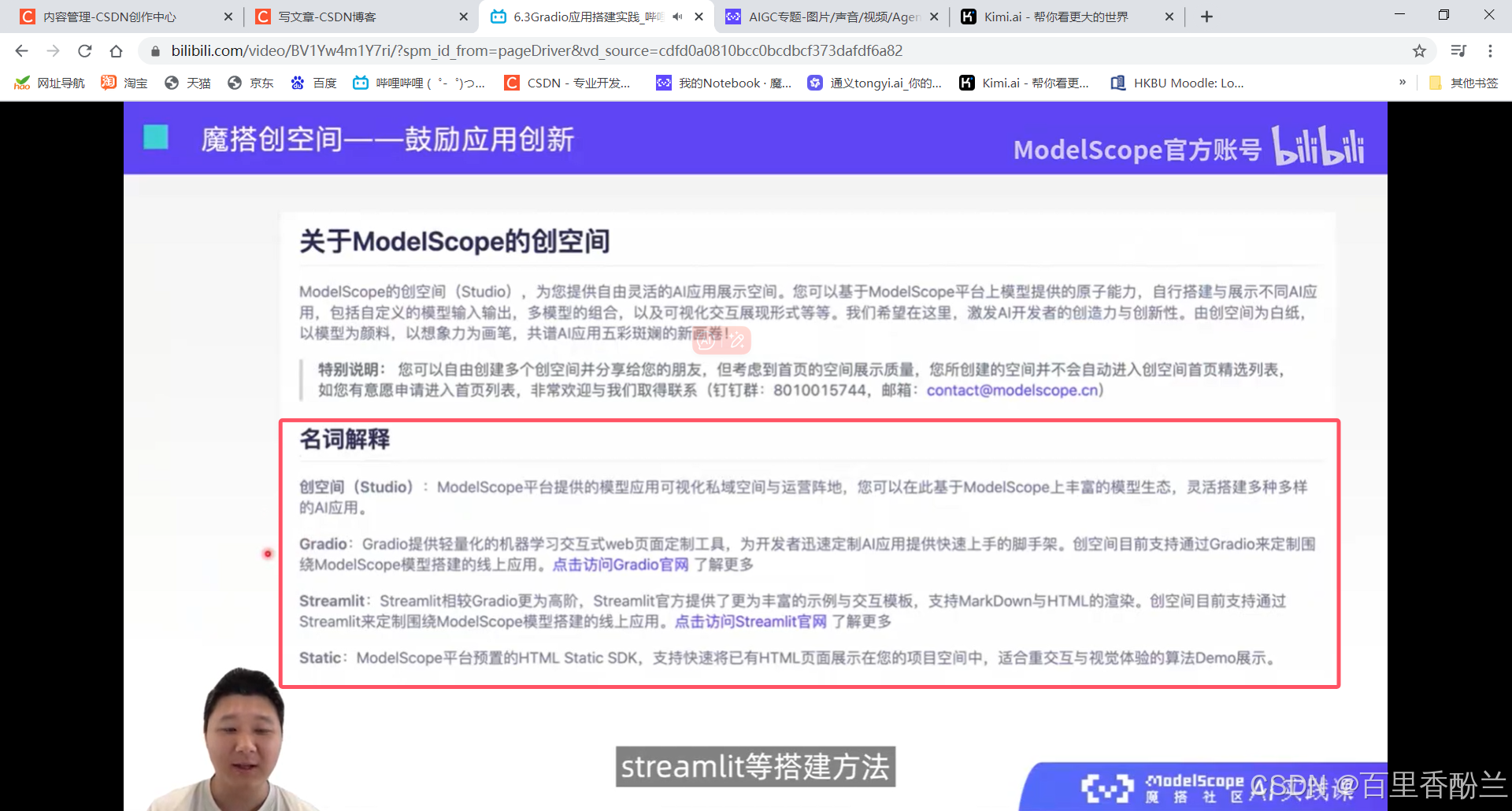Open the media control queue icon
Image resolution: width=1512 pixels, height=811 pixels.
pyautogui.click(x=1458, y=51)
